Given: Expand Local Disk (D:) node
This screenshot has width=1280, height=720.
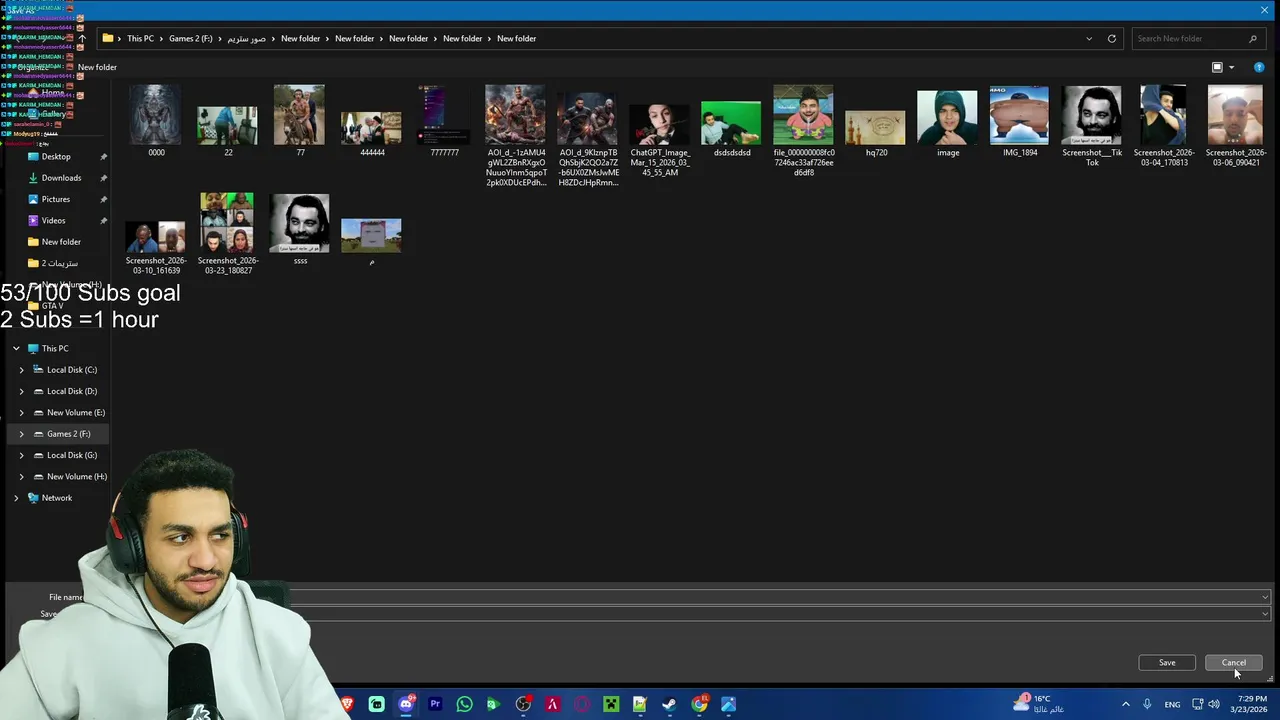Looking at the screenshot, I should pos(21,391).
